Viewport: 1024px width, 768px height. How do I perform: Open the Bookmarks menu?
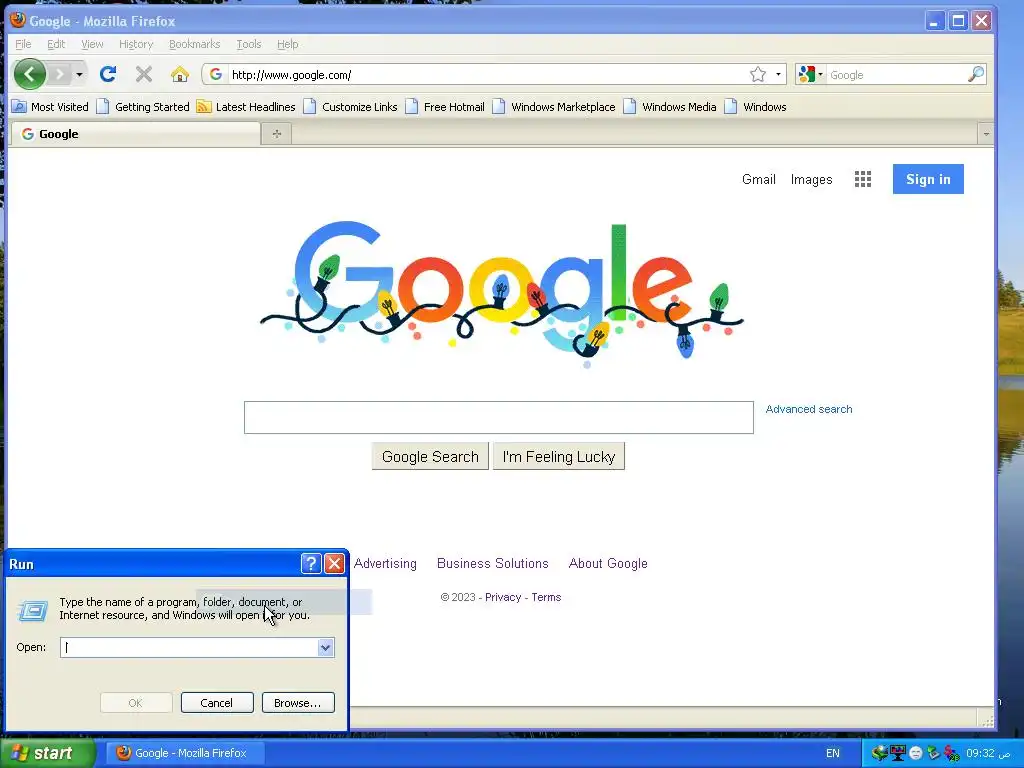click(x=195, y=44)
